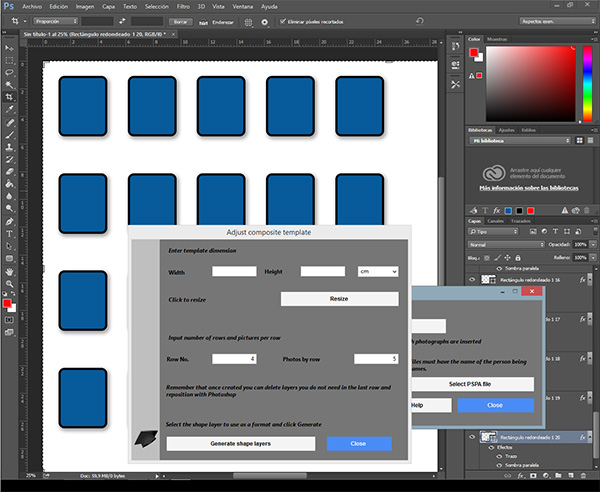Image resolution: width=600 pixels, height=492 pixels.
Task: Hide Rectángulo redondeado 1 16 layer
Action: click(472, 280)
